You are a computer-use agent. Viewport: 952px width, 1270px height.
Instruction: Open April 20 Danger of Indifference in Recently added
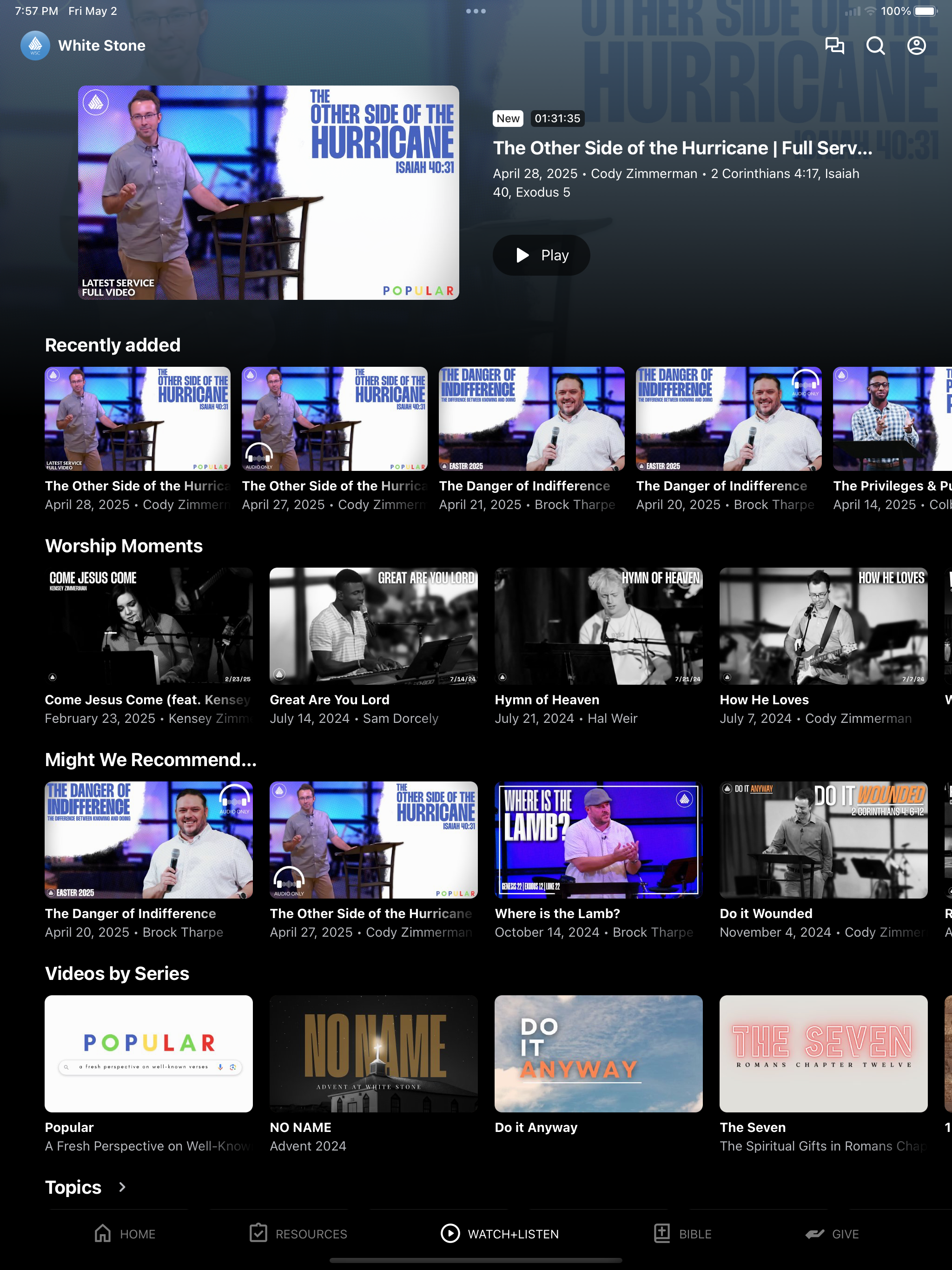pyautogui.click(x=728, y=418)
